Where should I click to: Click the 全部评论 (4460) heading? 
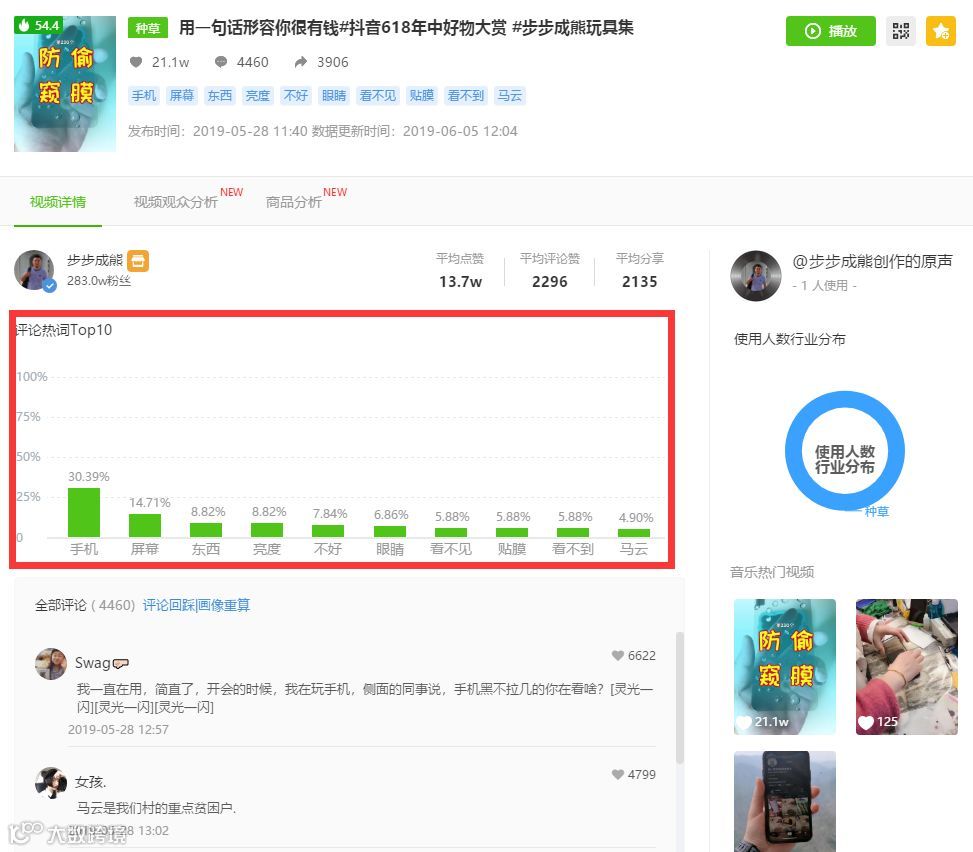click(85, 605)
